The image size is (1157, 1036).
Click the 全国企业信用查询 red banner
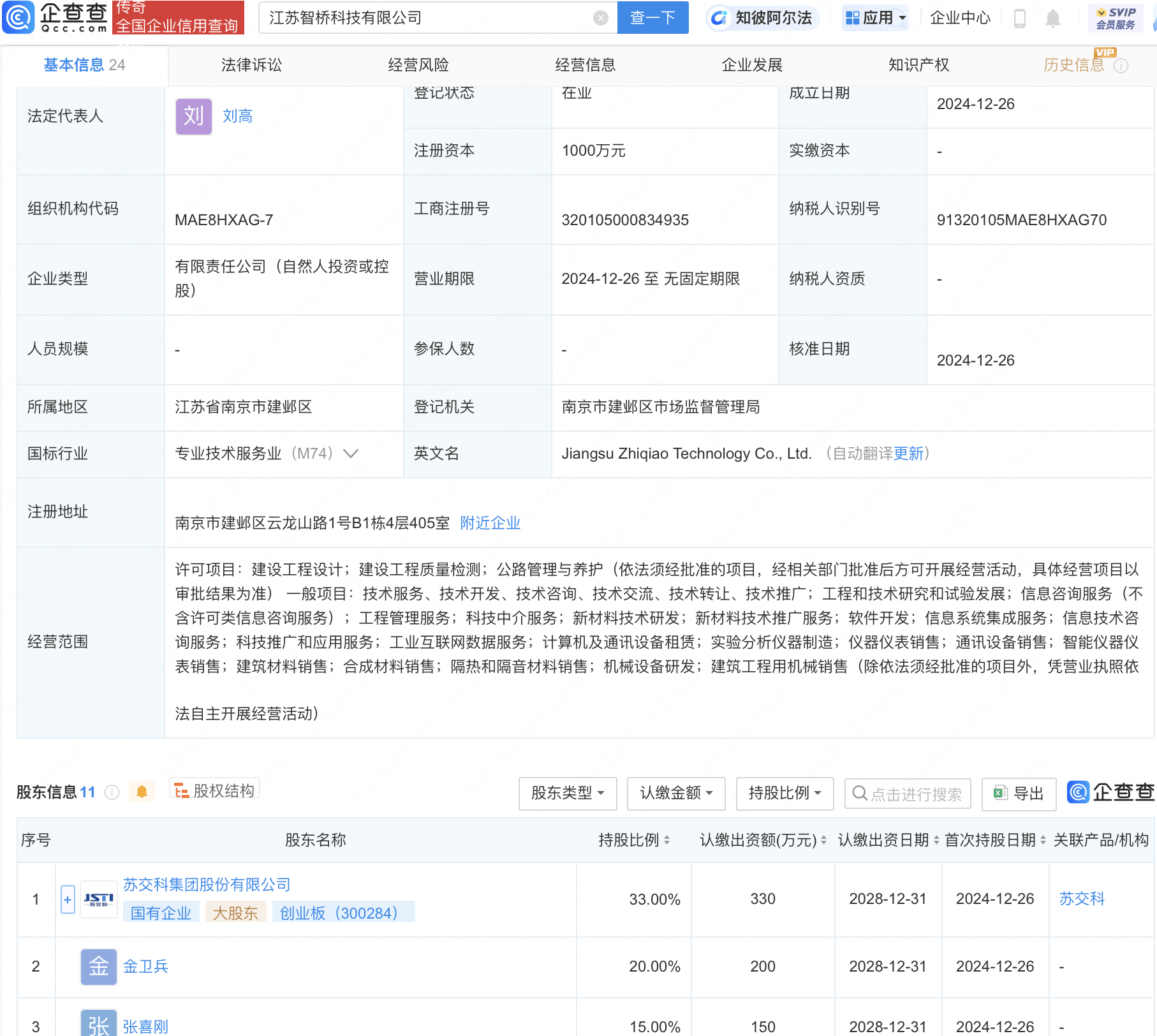point(178,17)
